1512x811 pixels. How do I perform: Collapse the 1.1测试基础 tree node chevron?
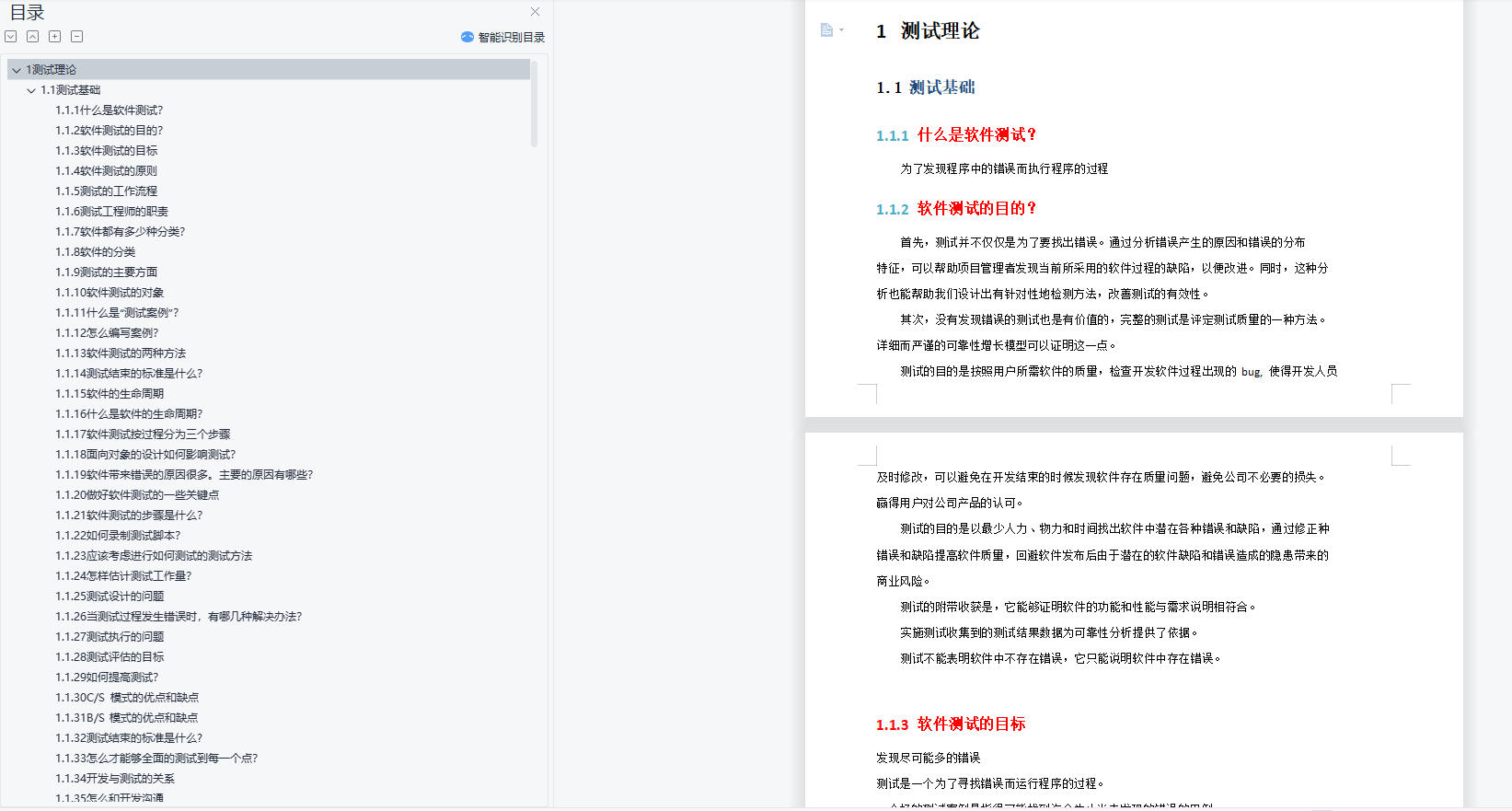click(x=31, y=90)
